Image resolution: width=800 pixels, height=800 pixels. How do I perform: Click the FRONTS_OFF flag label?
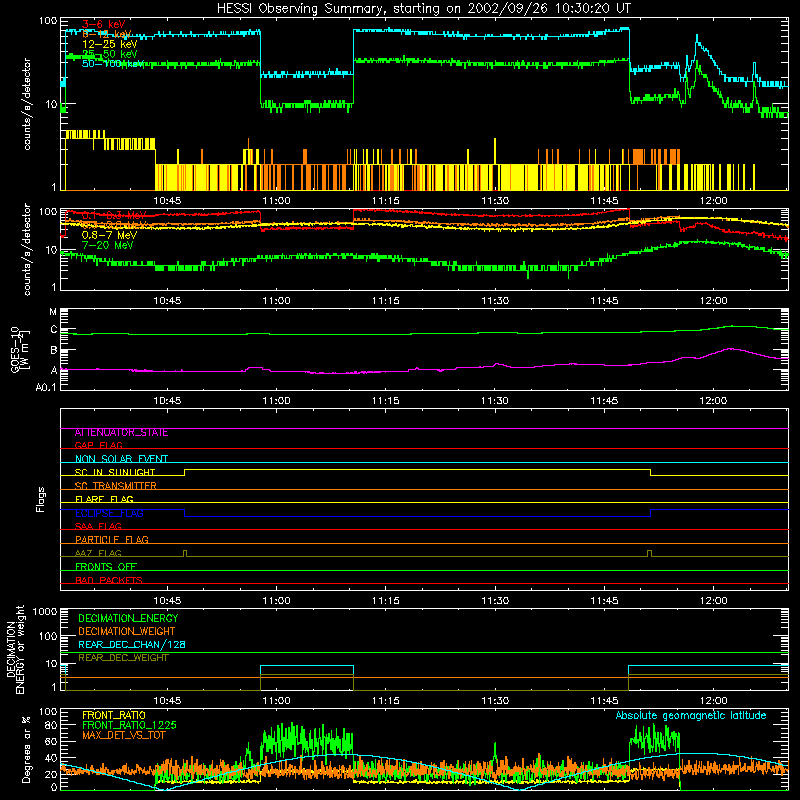[x=106, y=567]
